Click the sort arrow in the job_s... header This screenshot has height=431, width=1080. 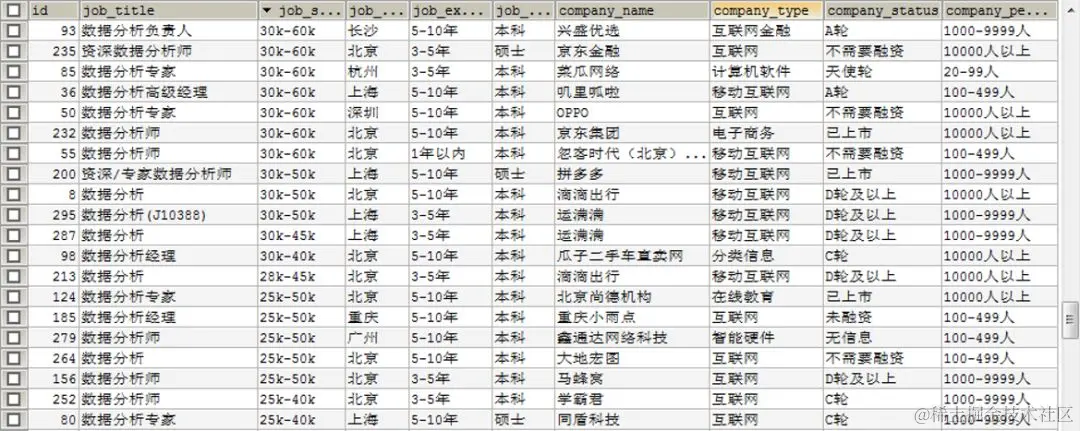click(268, 11)
